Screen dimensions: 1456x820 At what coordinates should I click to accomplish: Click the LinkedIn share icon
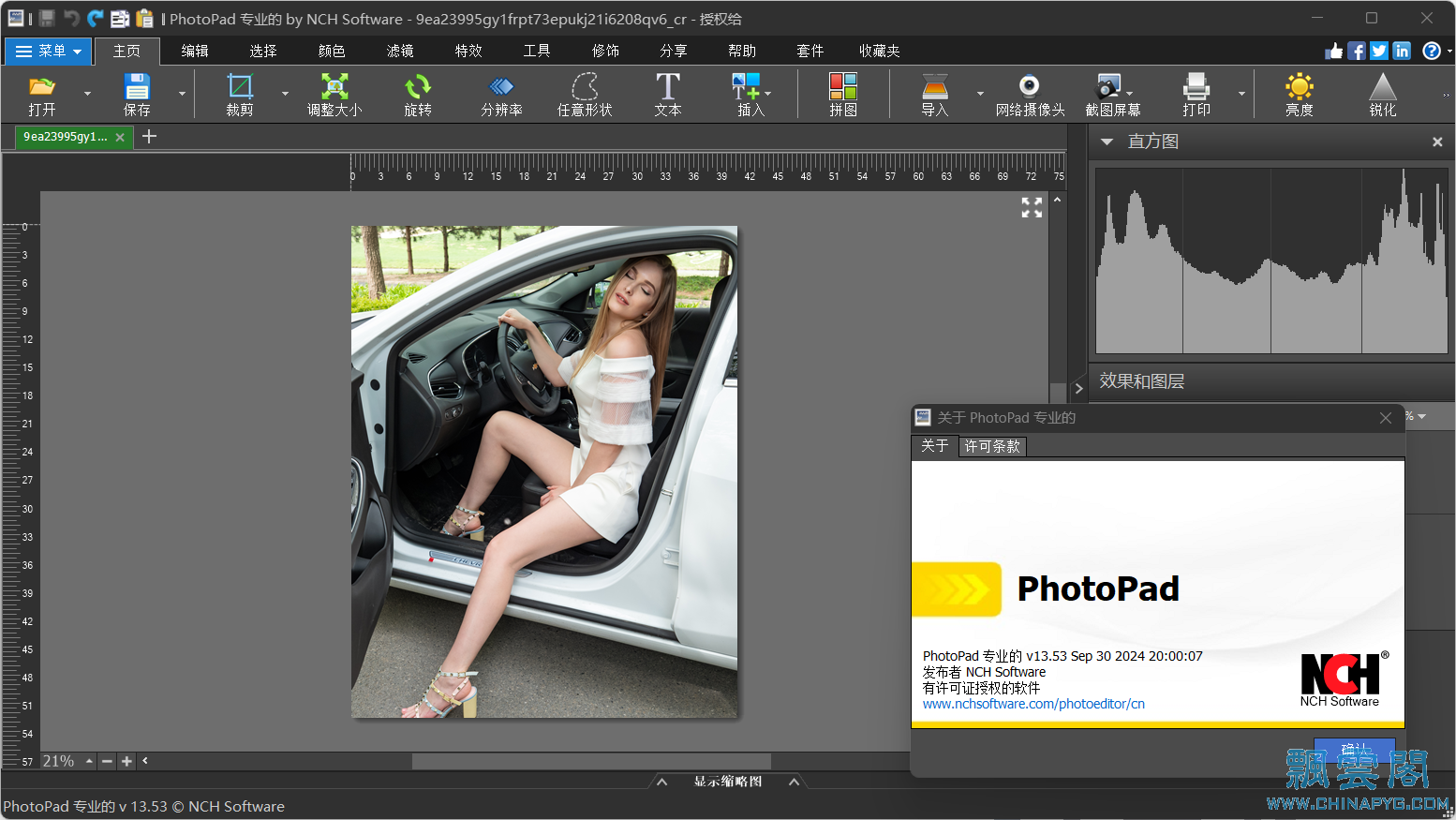(x=1402, y=51)
